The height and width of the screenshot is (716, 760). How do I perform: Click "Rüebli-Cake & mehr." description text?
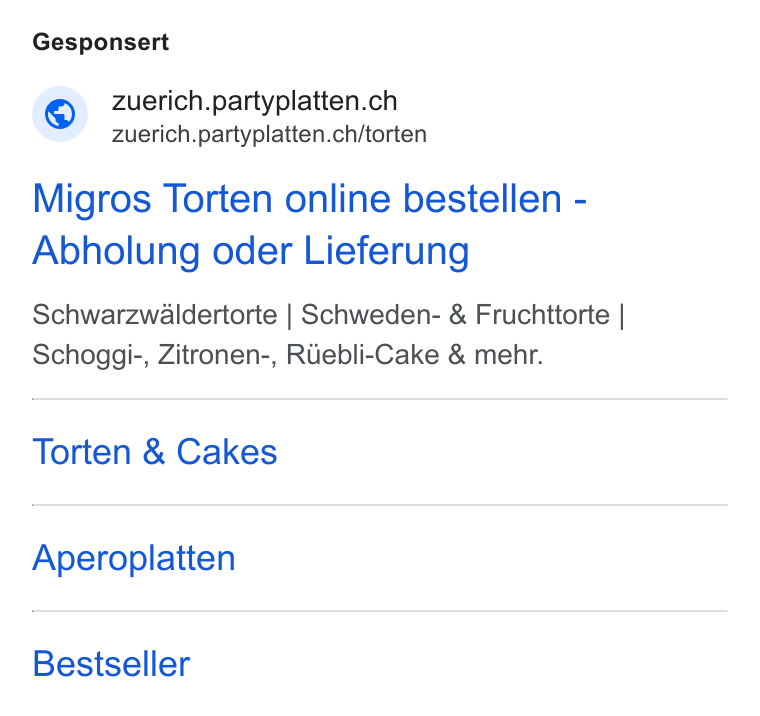pos(414,355)
